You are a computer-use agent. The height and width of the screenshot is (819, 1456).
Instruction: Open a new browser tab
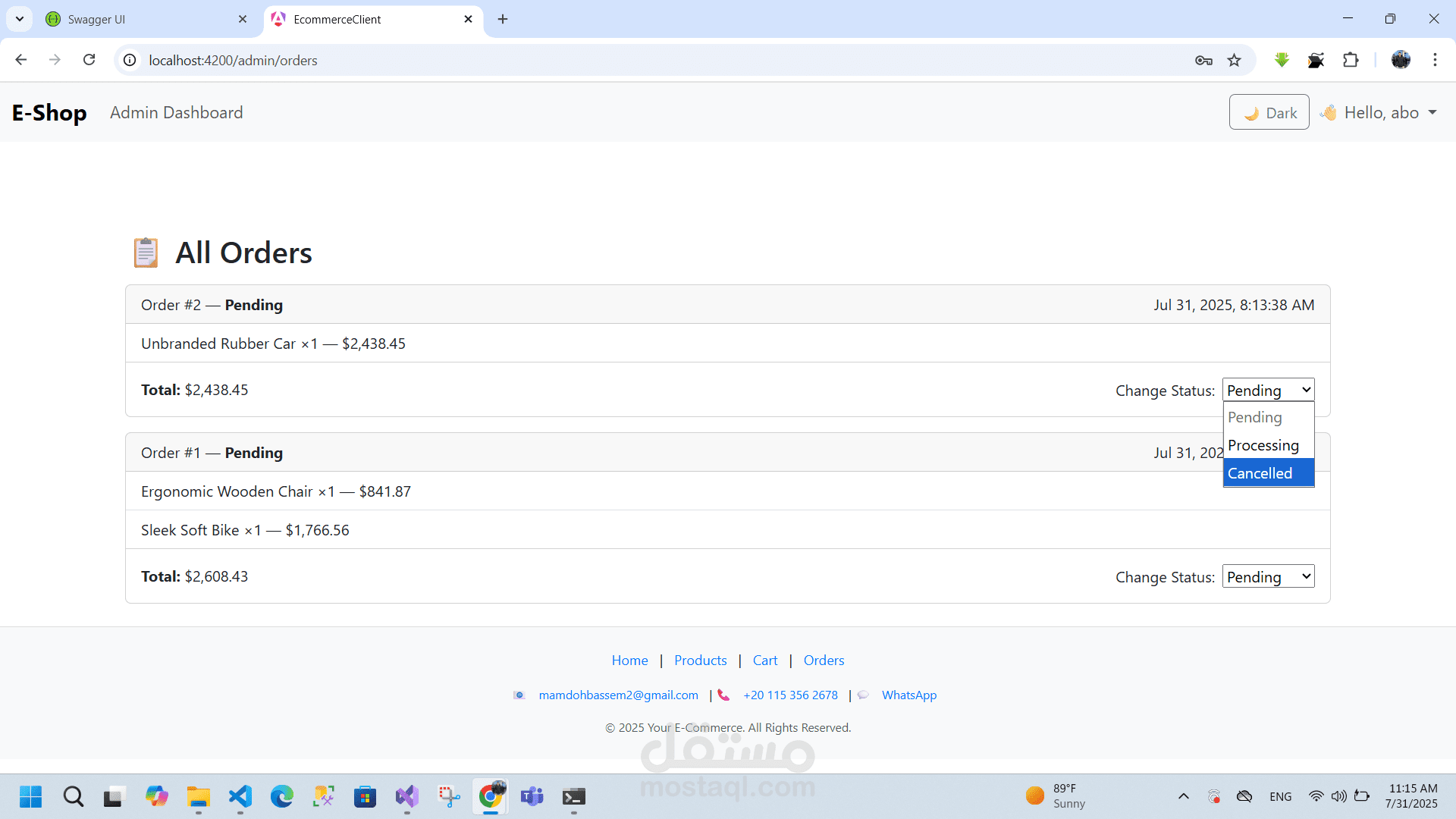[x=503, y=19]
